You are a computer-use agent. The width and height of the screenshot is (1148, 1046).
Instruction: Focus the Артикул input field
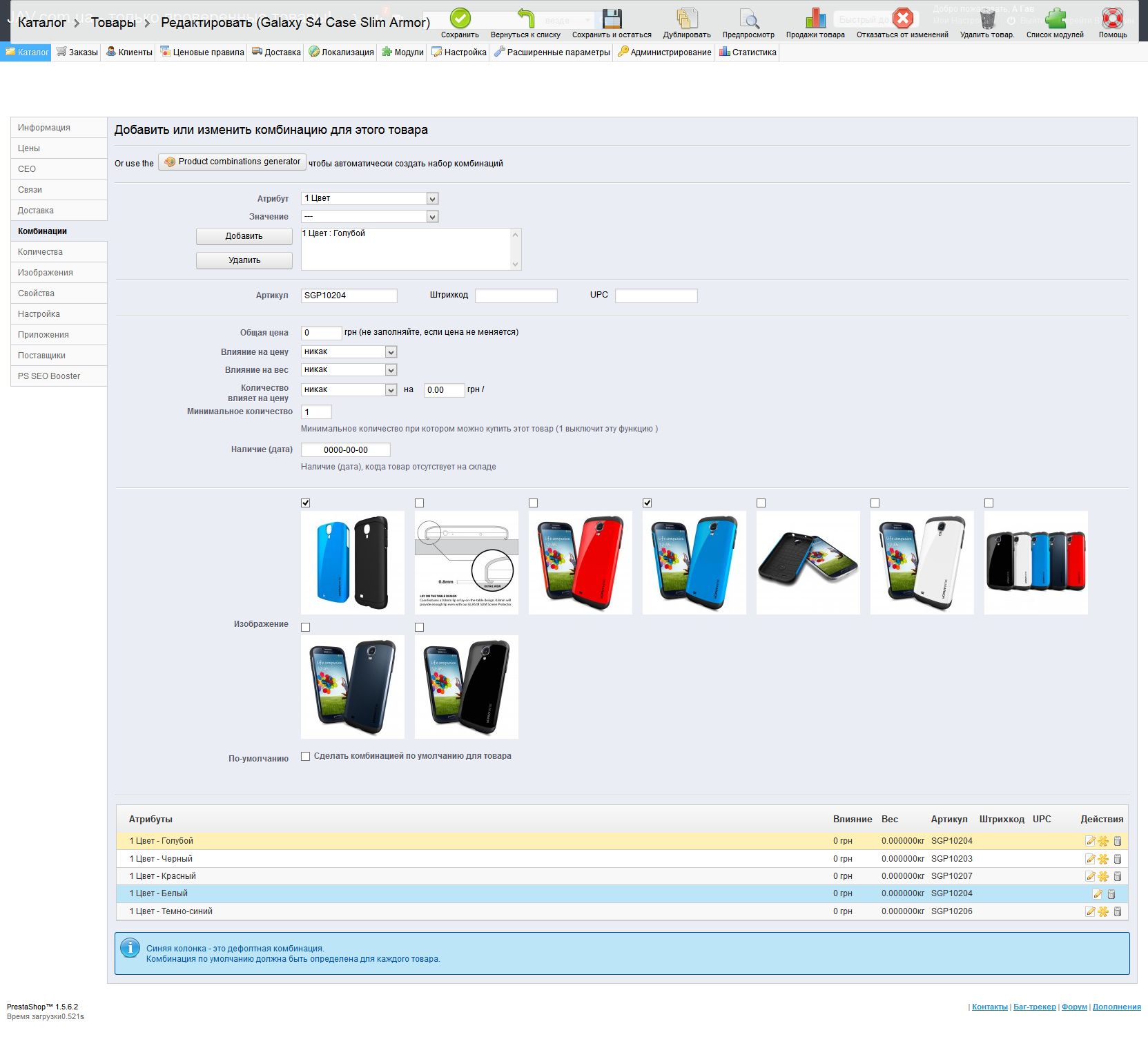point(349,296)
